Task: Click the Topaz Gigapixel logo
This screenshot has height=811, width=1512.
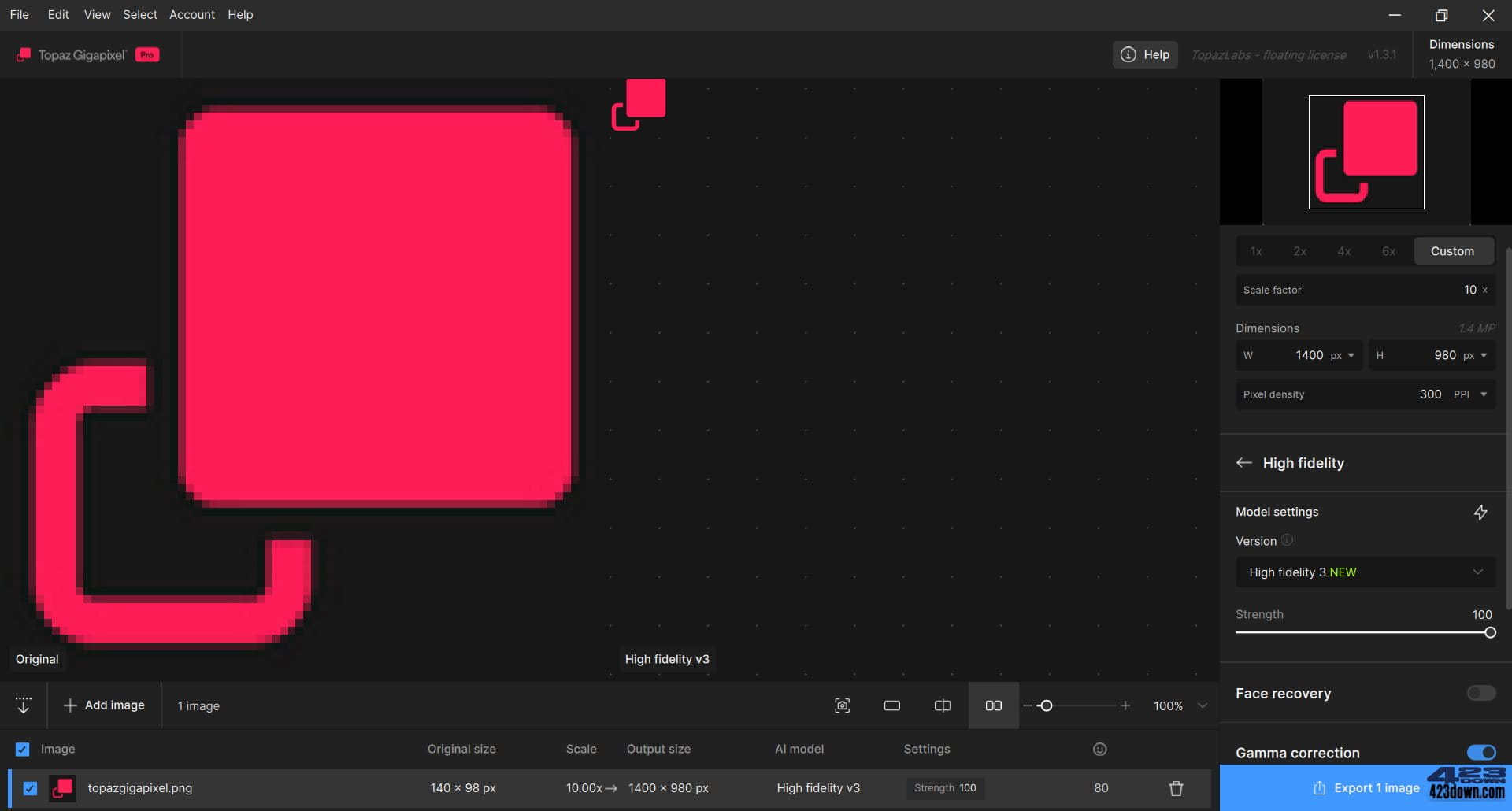Action: 71,54
